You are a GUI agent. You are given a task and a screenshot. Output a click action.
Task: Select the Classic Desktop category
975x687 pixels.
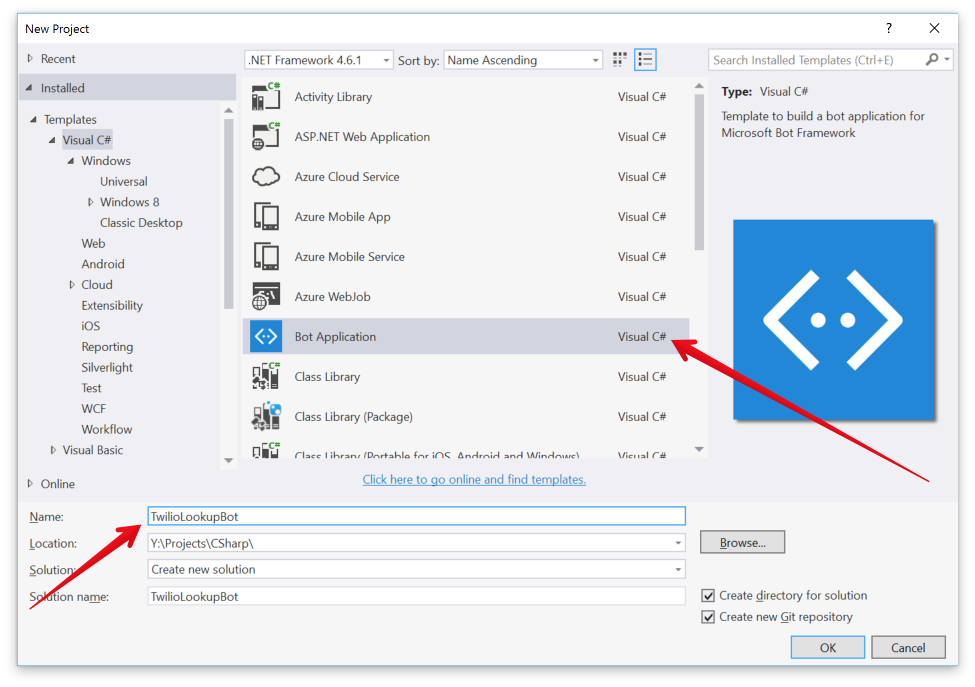point(141,223)
